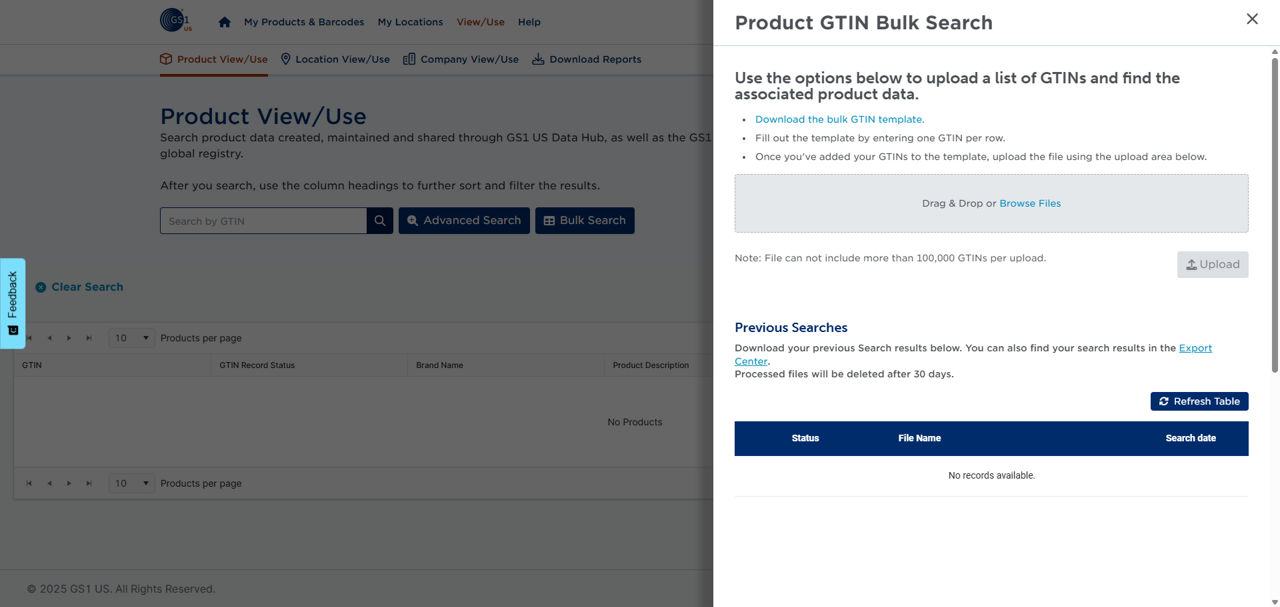This screenshot has width=1280, height=607.
Task: Click the previous page arrow in the bottom pager
Action: pyautogui.click(x=49, y=484)
